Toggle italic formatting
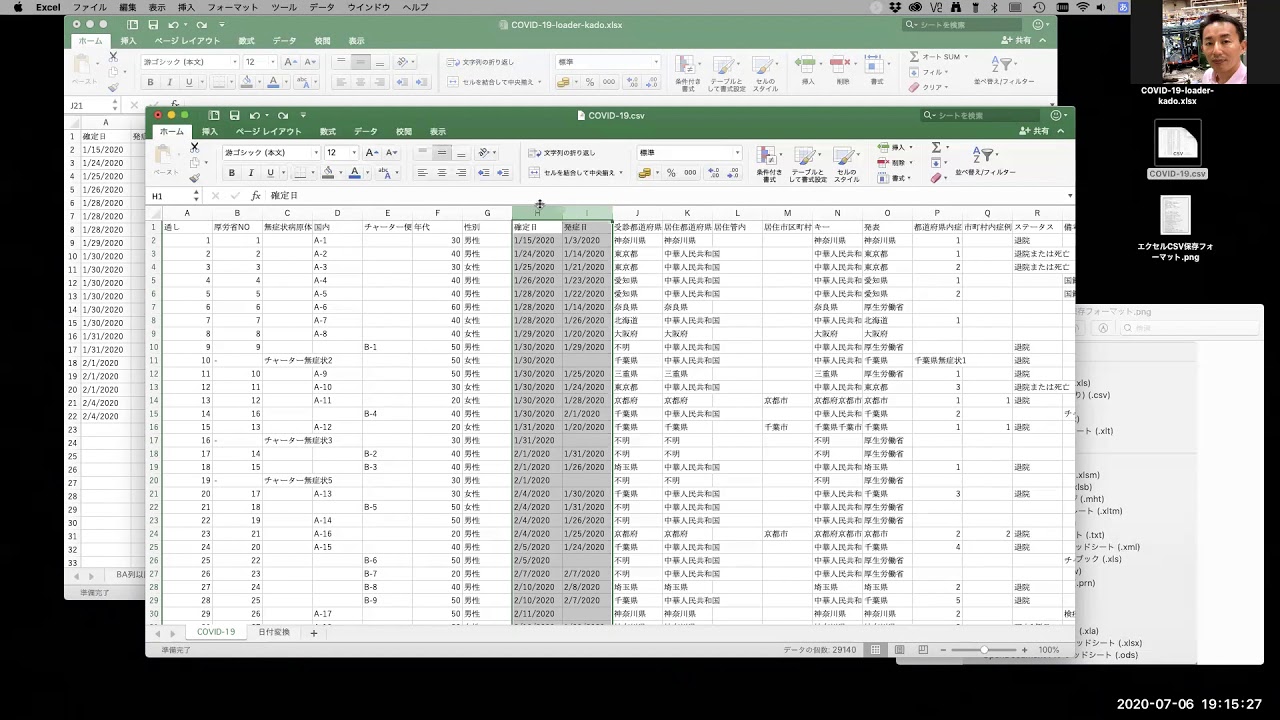 pyautogui.click(x=251, y=173)
